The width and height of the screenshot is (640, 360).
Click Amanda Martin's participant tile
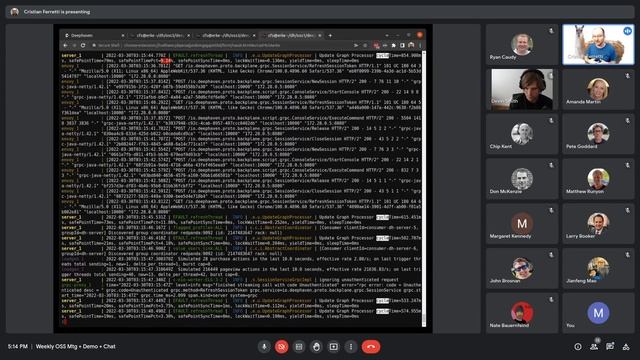(x=598, y=89)
